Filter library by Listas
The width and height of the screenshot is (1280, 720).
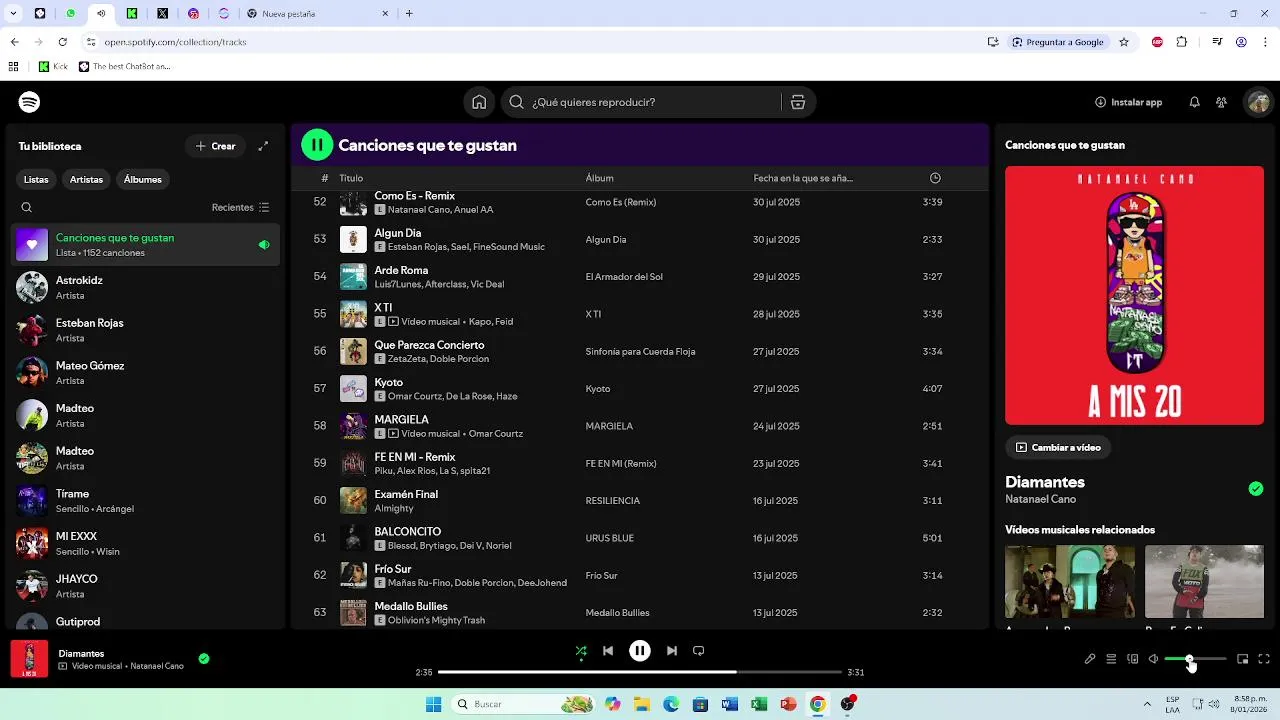coord(36,179)
